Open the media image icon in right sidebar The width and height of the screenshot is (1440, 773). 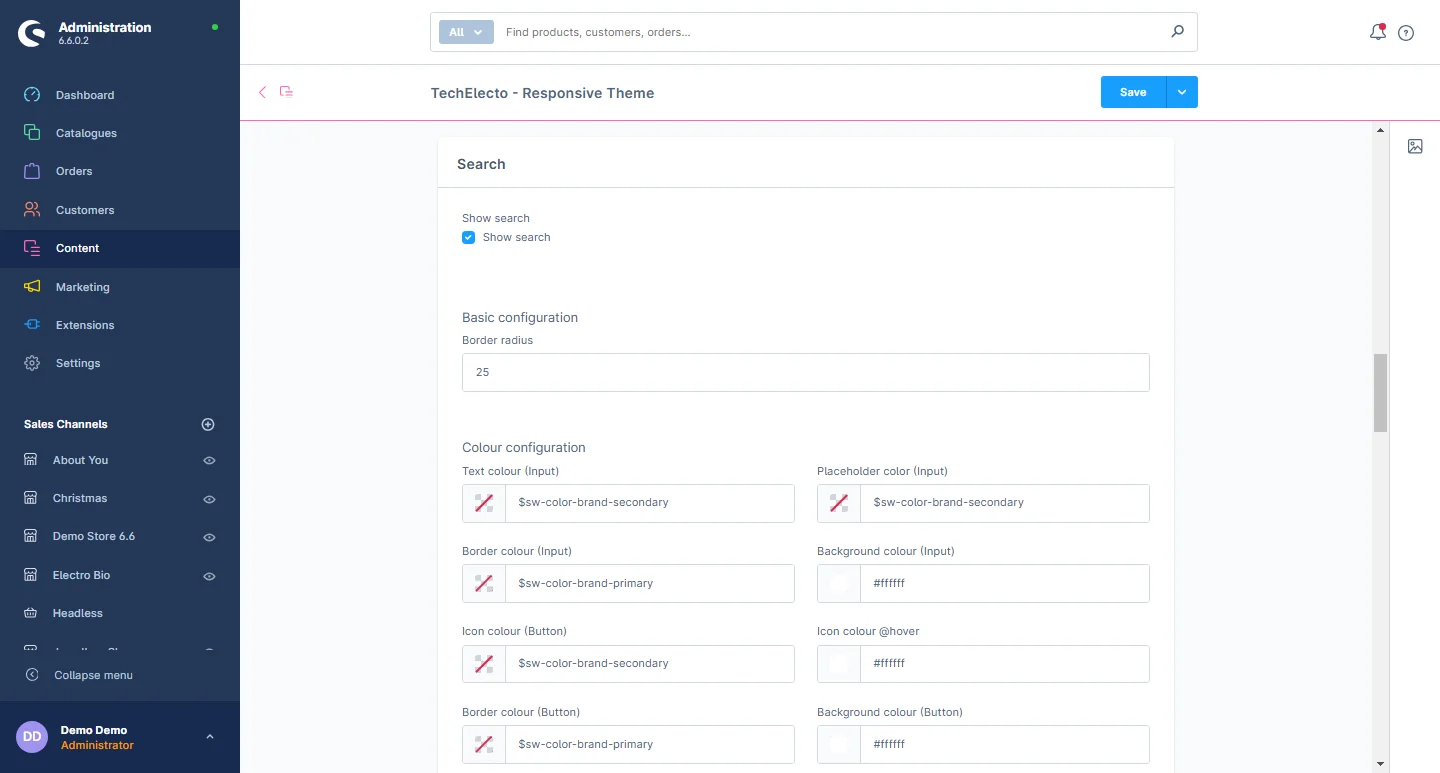(1415, 147)
